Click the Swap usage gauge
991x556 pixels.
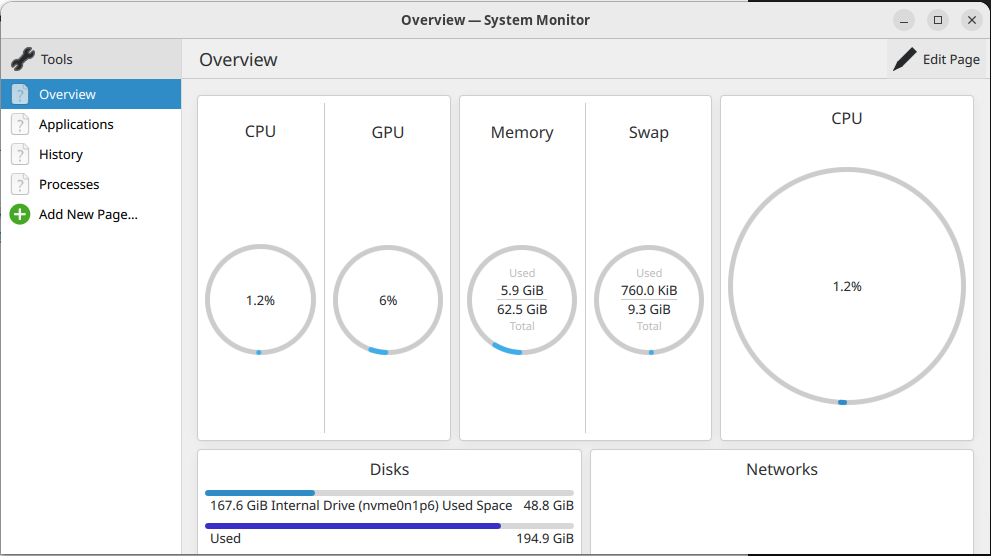click(649, 300)
